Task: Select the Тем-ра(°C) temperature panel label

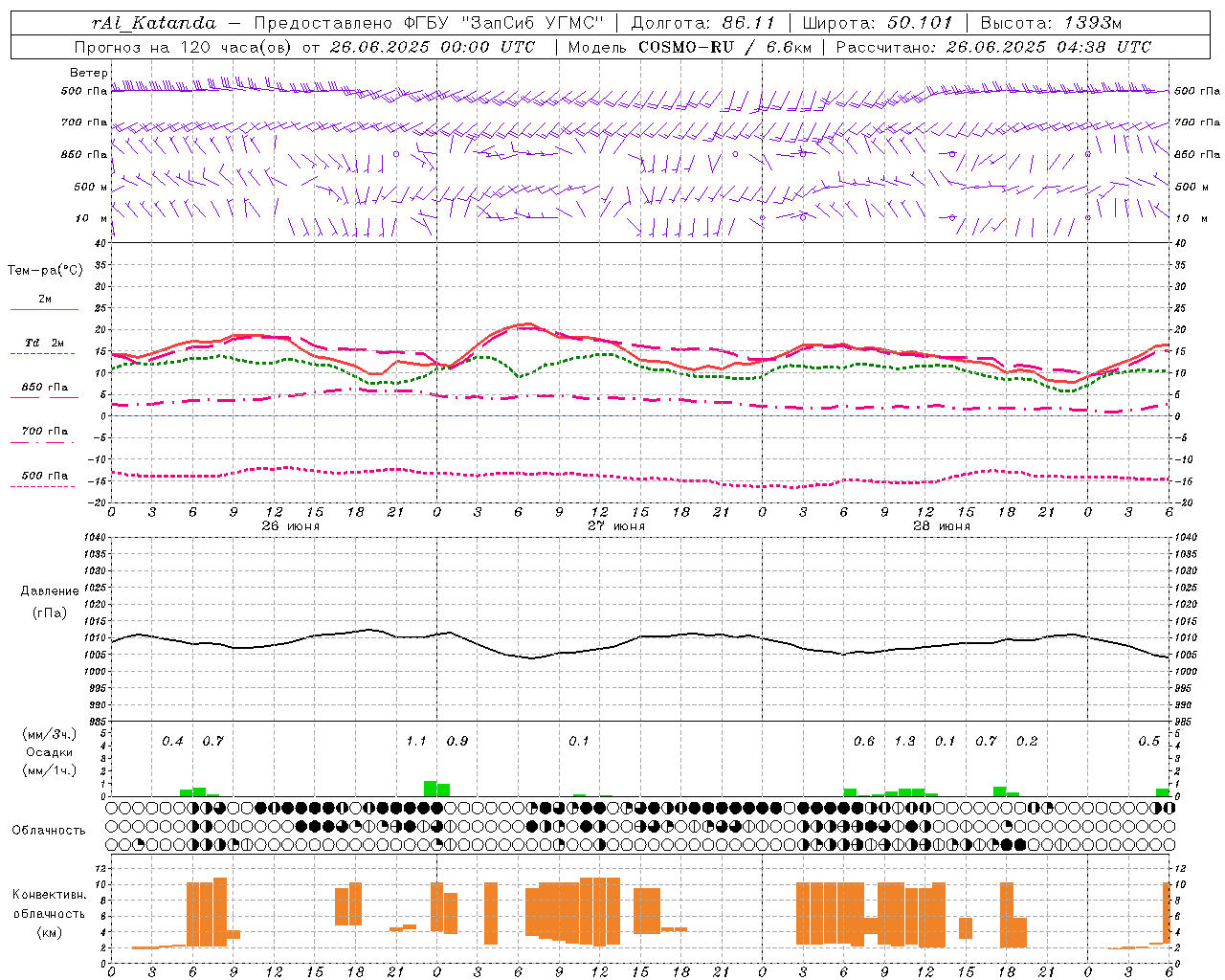Action: click(x=45, y=271)
